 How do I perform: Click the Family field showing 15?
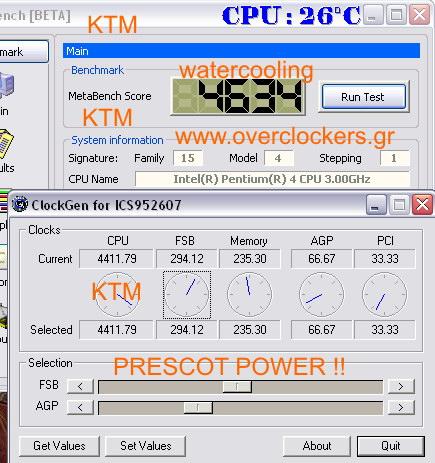point(188,158)
